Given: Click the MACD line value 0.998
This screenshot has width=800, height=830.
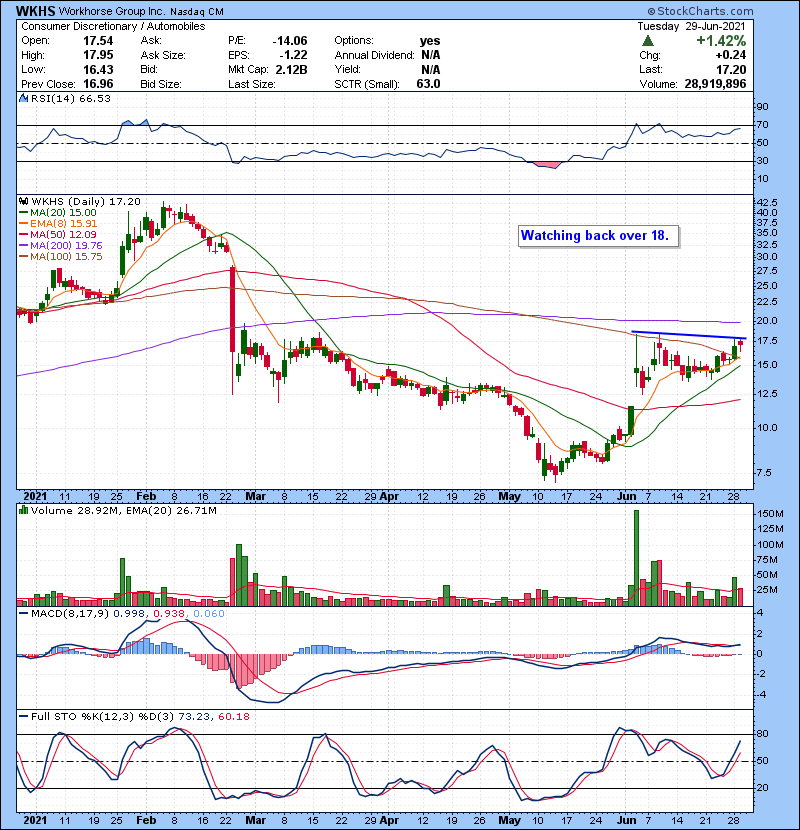Looking at the screenshot, I should [x=129, y=614].
